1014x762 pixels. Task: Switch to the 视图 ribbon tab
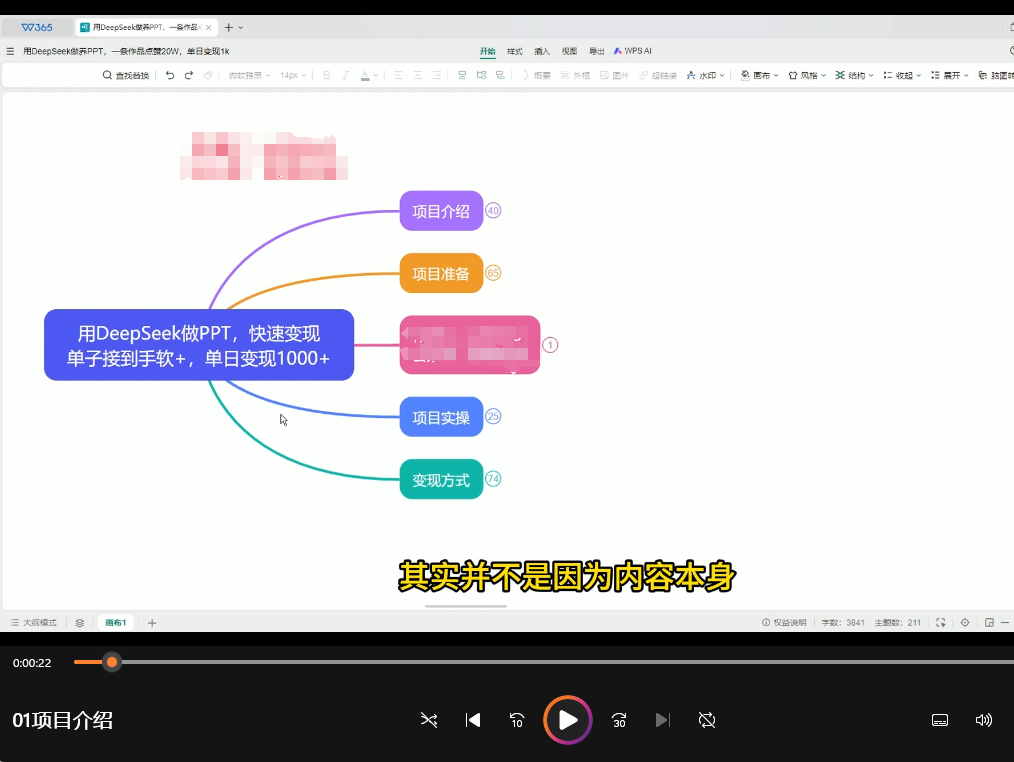coord(569,51)
